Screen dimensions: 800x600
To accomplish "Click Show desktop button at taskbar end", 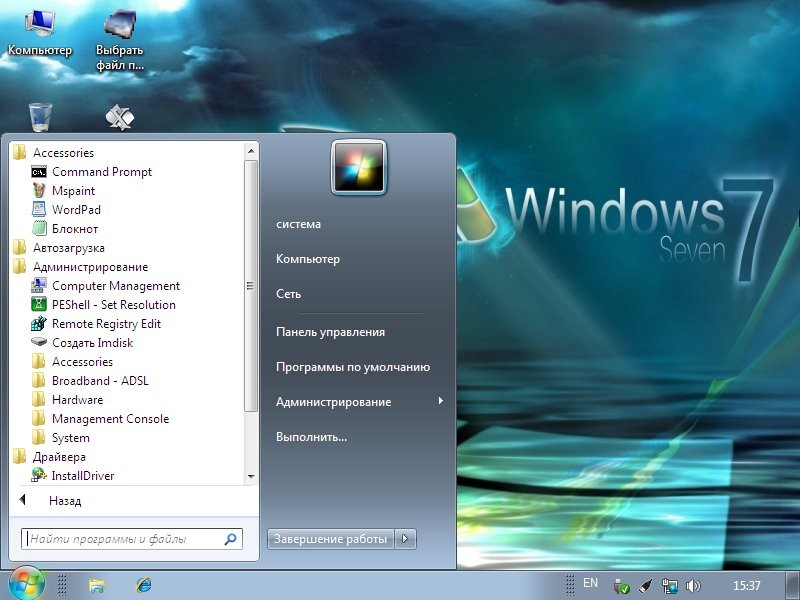I will tap(793, 585).
